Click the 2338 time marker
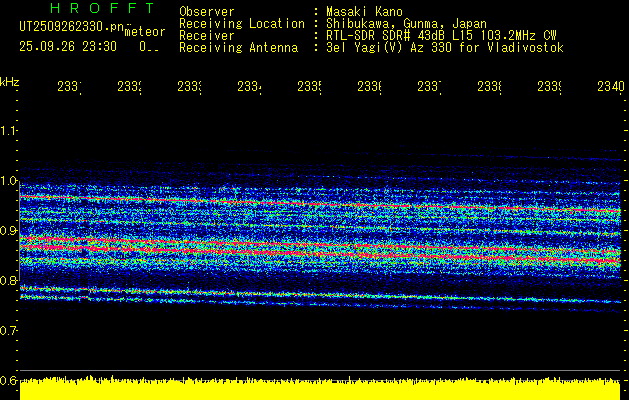 (x=489, y=87)
